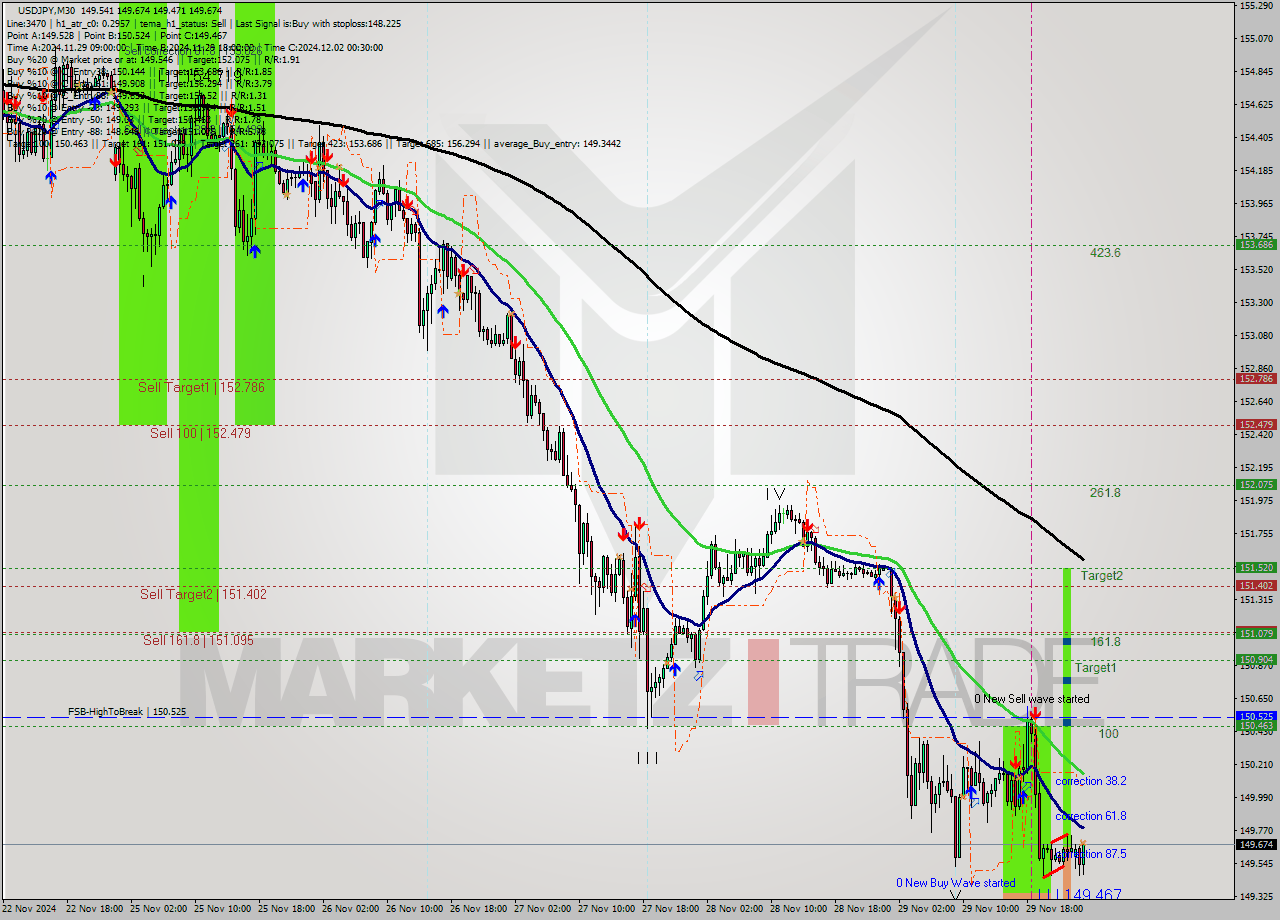Viewport: 1280px width, 920px height.
Task: Click the green 150.904 price tag
Action: pyautogui.click(x=1256, y=660)
